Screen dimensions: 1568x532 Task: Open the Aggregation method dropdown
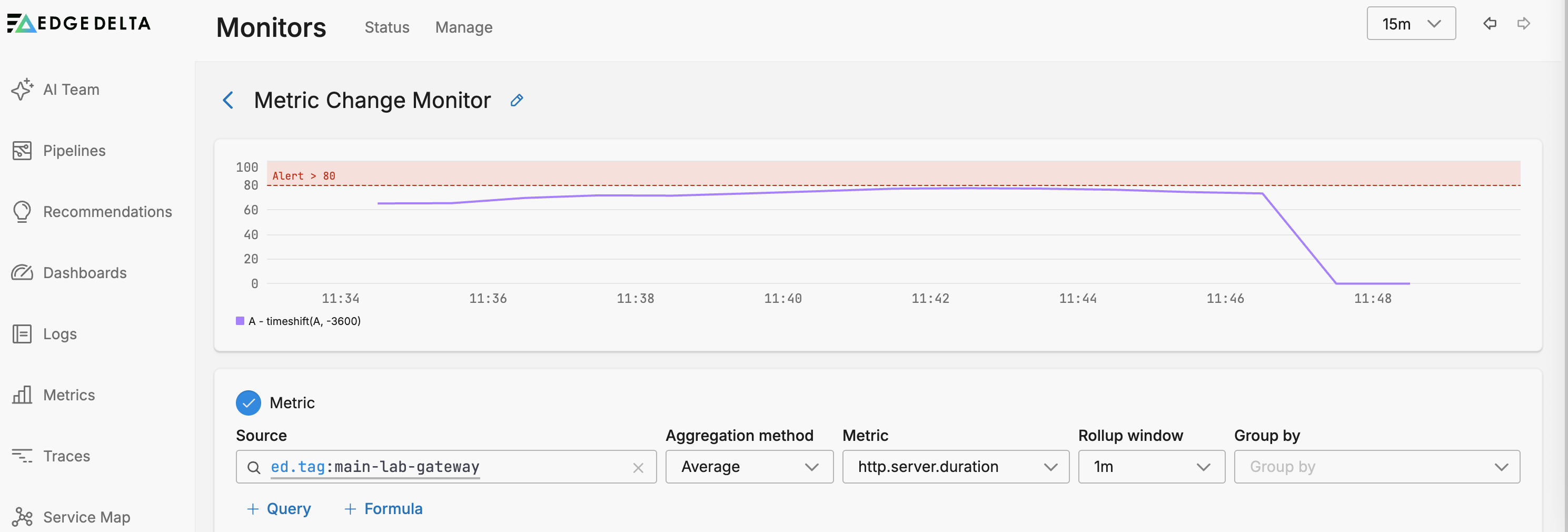[x=749, y=467]
